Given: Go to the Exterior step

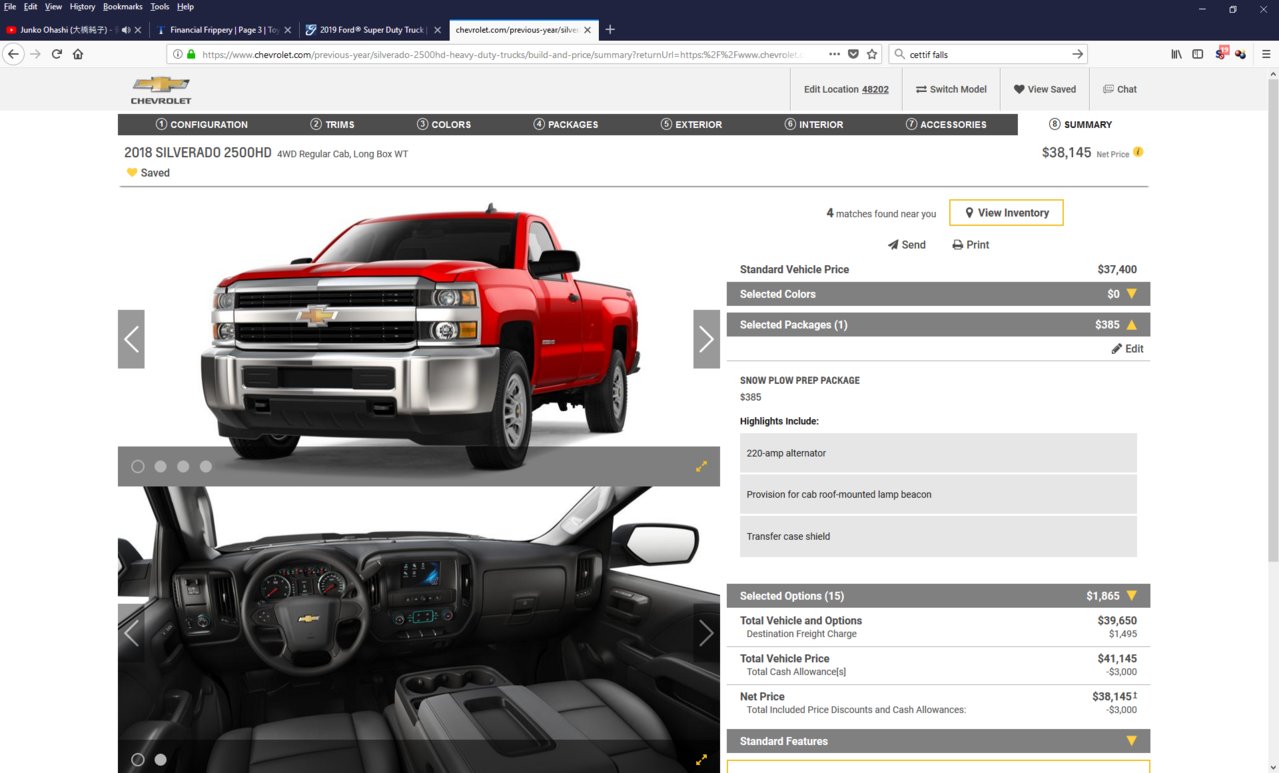Looking at the screenshot, I should pyautogui.click(x=691, y=125).
